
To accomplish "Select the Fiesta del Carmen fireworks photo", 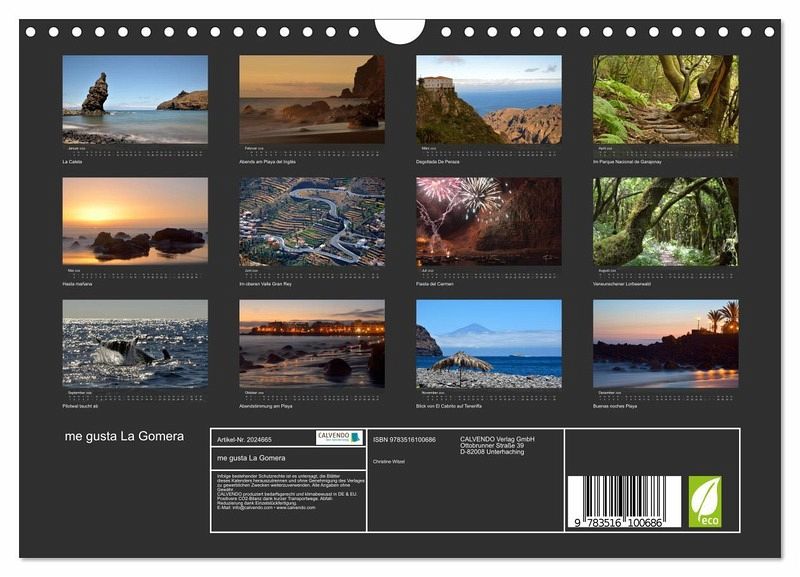I will (489, 221).
